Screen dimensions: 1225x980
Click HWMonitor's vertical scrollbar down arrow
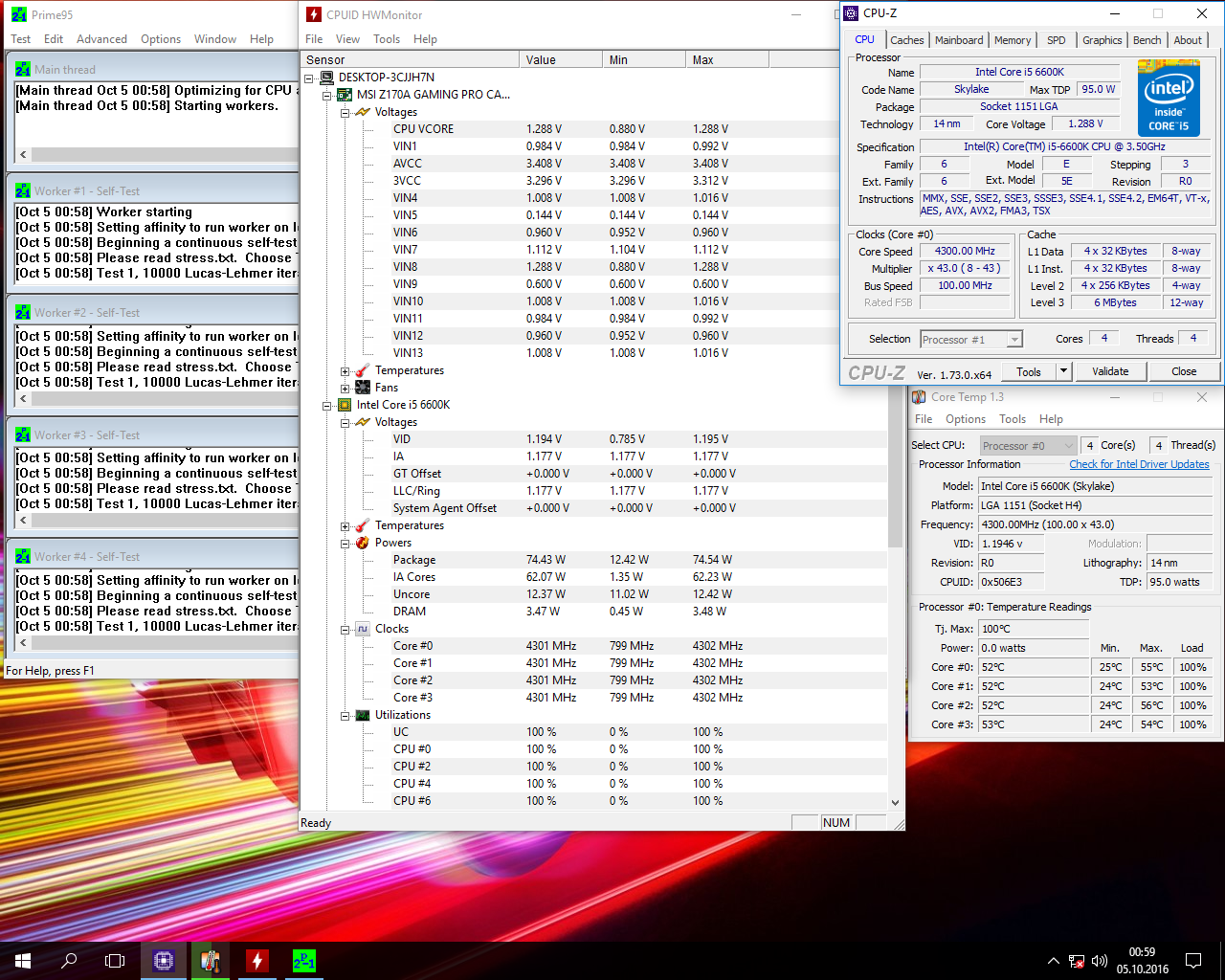coord(895,803)
